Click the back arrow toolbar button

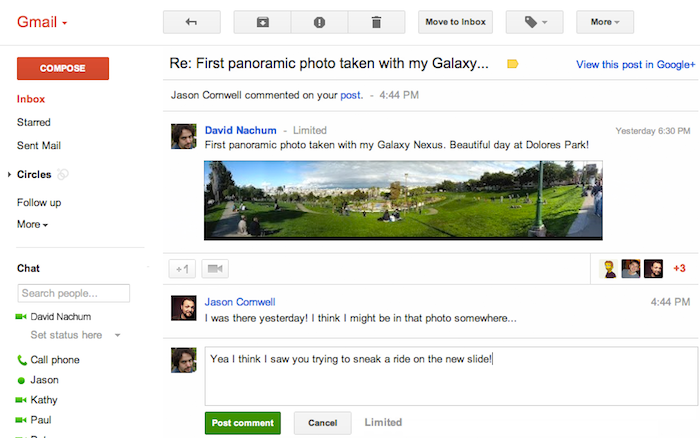point(191,21)
